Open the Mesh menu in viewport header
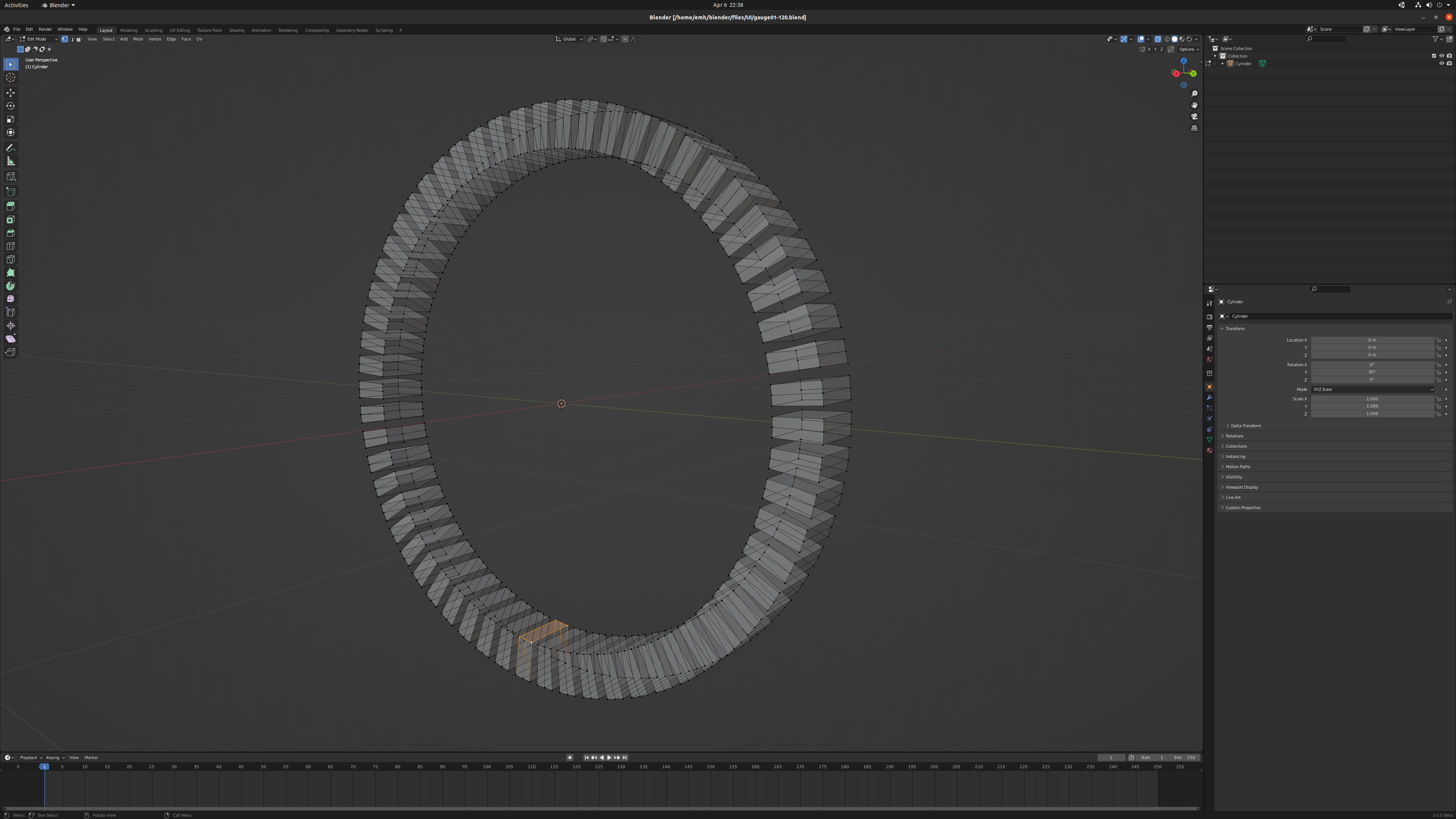Screen dimensions: 1456x819 click(138, 39)
